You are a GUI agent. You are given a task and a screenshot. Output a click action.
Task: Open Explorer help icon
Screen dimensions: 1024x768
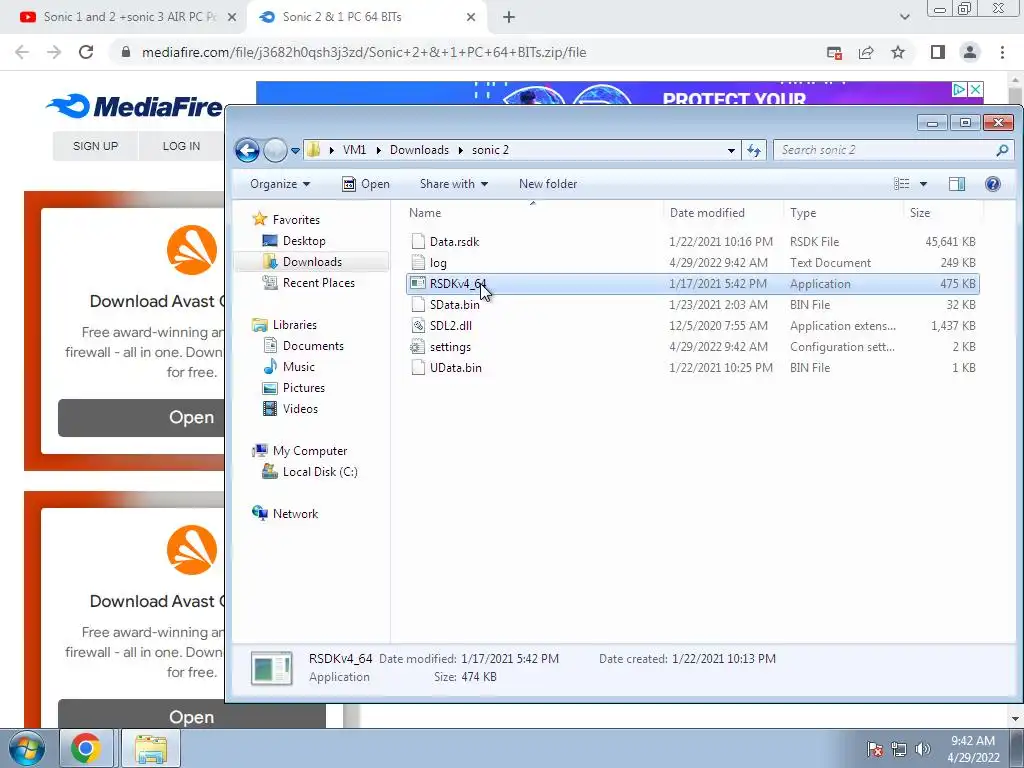[993, 184]
